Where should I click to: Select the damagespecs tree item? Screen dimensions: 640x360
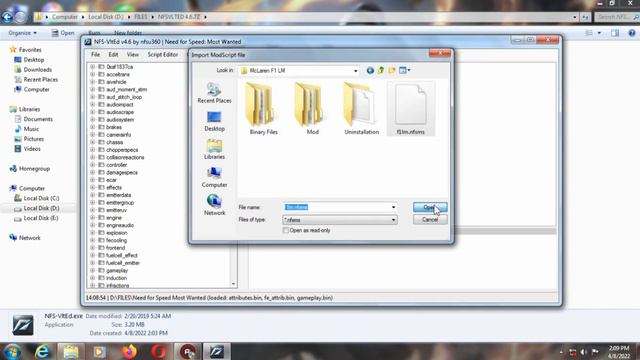tap(122, 172)
